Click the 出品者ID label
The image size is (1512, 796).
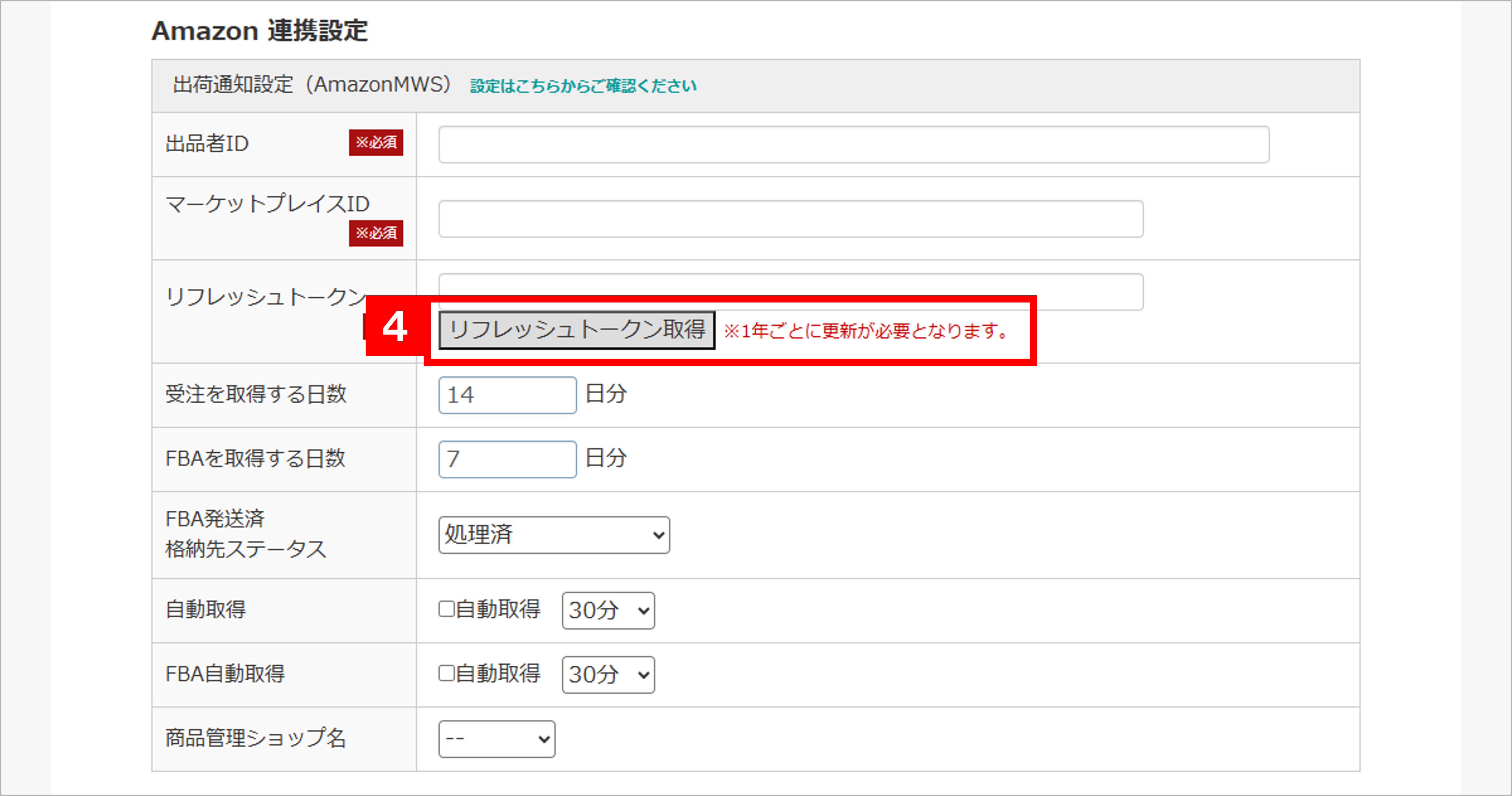[x=207, y=144]
